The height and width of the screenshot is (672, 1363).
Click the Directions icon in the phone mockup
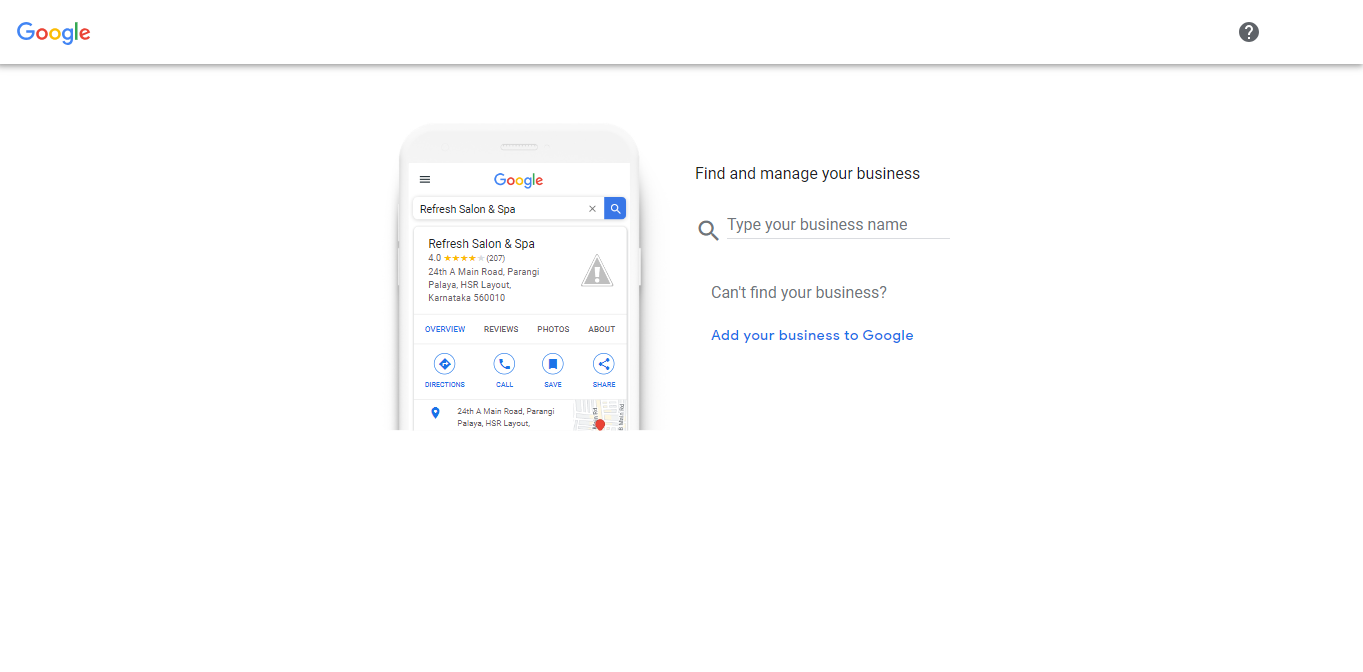445,364
